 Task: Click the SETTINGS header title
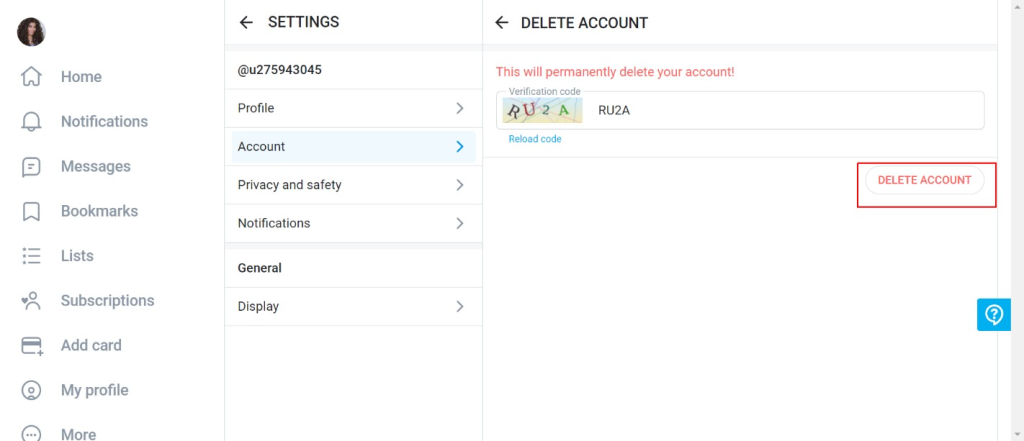(304, 22)
